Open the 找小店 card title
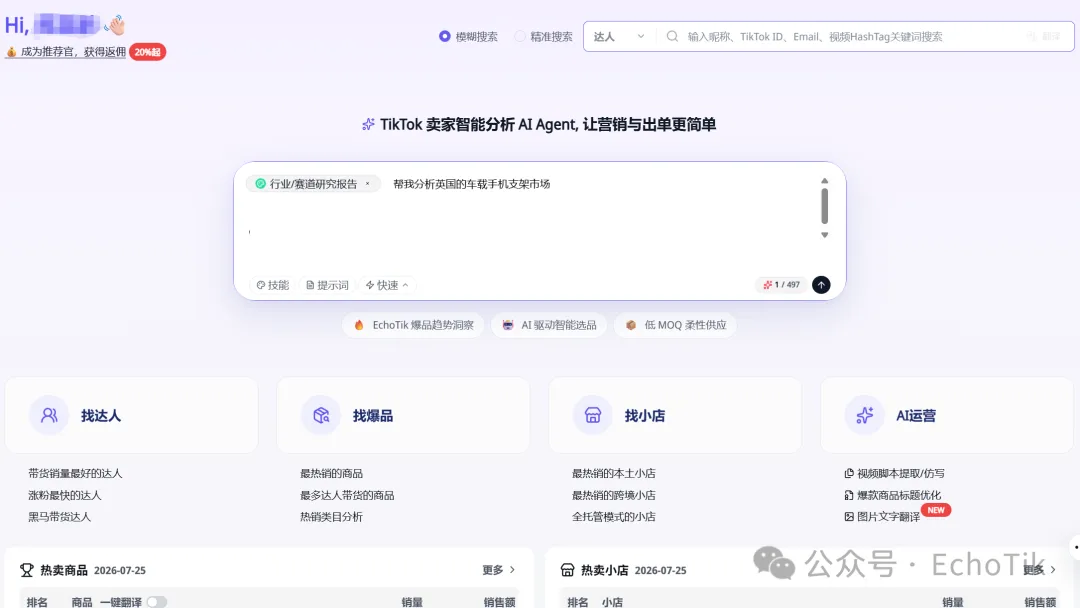Screen dimensions: 1080x608 click(645, 416)
